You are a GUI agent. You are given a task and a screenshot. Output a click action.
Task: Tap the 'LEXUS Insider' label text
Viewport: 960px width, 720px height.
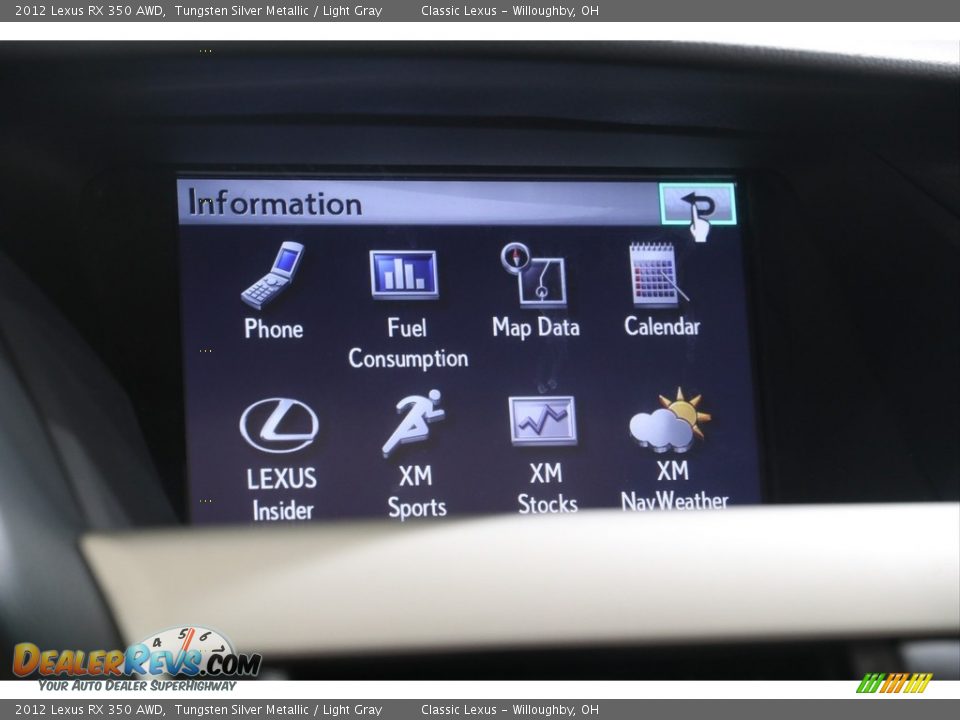(x=282, y=493)
